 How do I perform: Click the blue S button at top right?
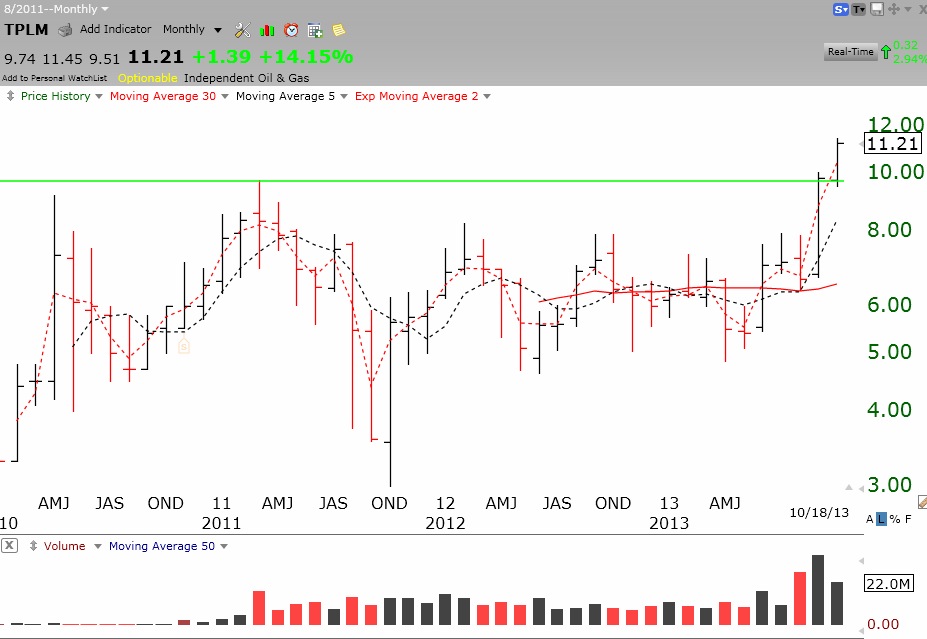click(841, 9)
